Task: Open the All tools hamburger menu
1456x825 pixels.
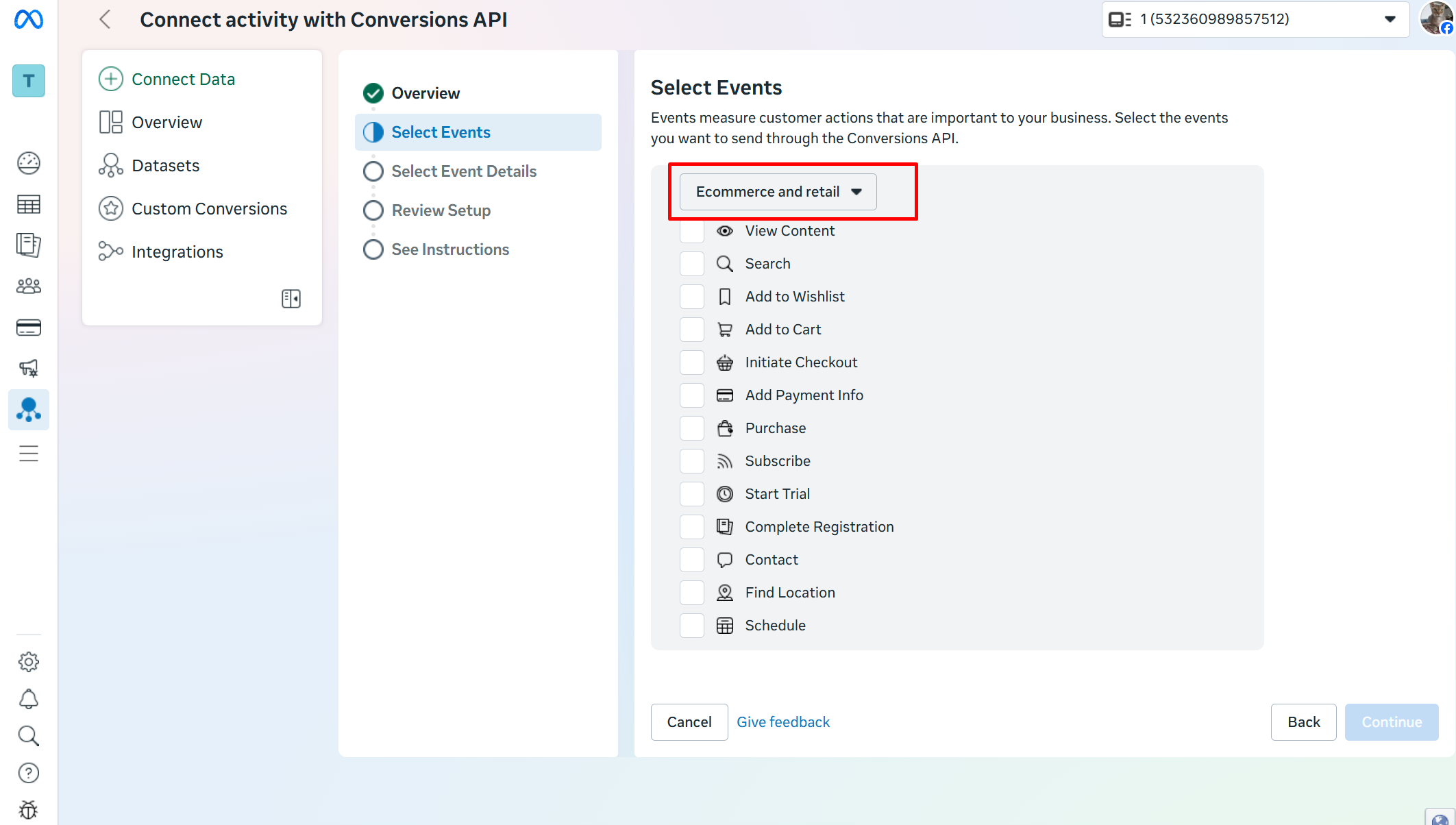Action: (x=29, y=454)
